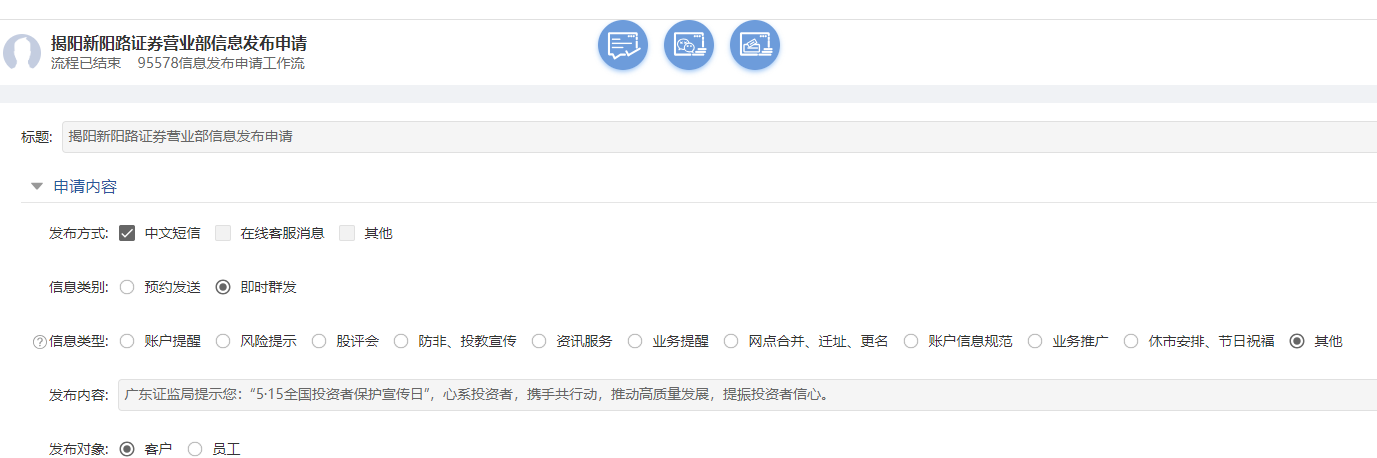Select the 风险提示 radio option
The height and width of the screenshot is (458, 1377).
point(223,341)
